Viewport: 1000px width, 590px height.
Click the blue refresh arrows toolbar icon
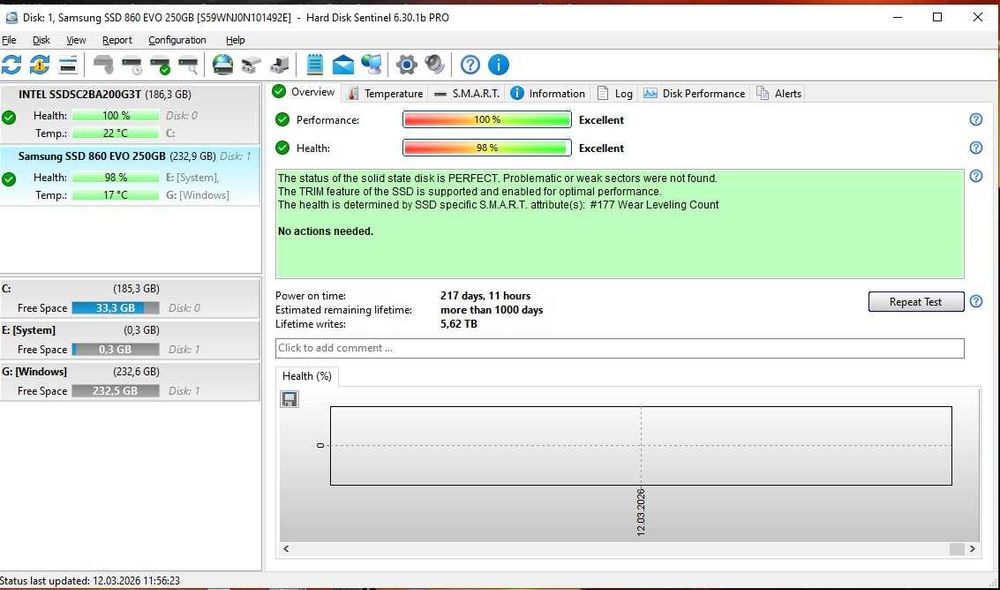click(11, 64)
